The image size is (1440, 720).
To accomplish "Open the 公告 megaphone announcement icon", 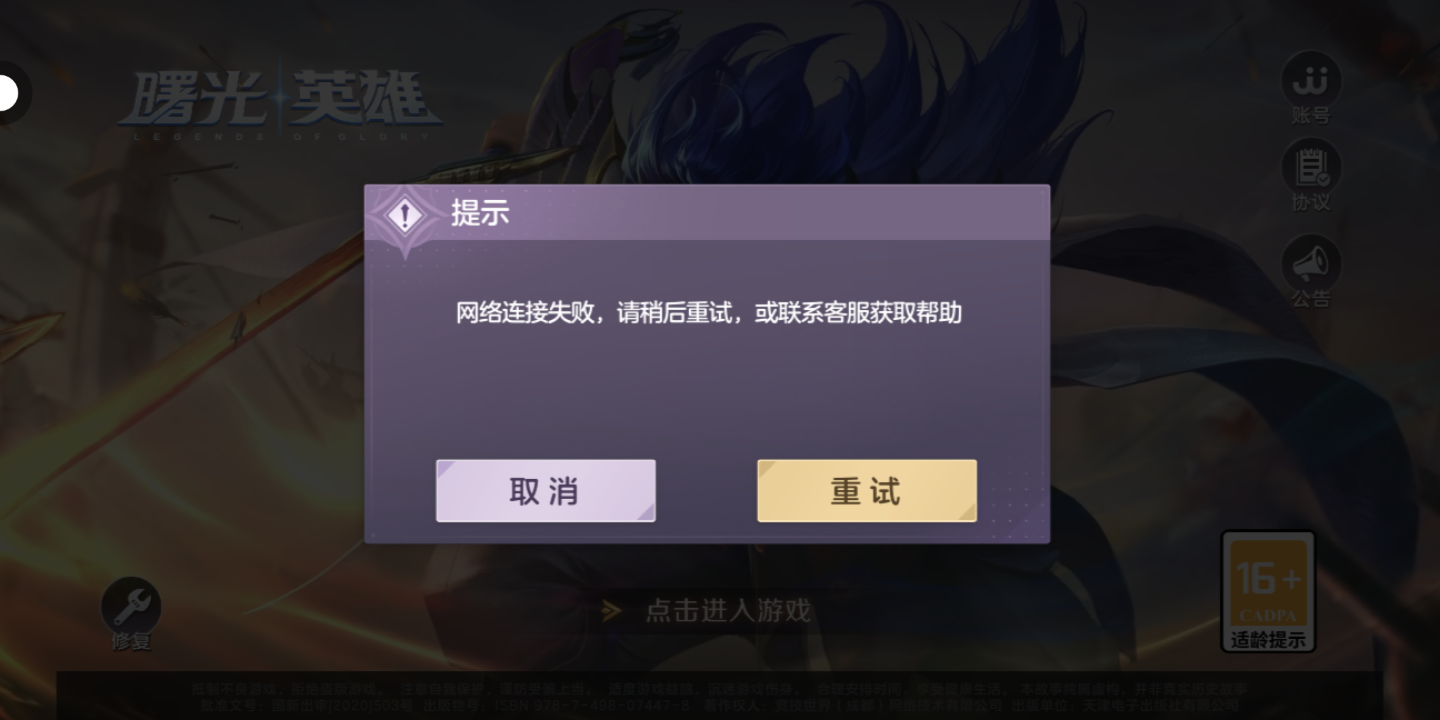I will 1310,263.
